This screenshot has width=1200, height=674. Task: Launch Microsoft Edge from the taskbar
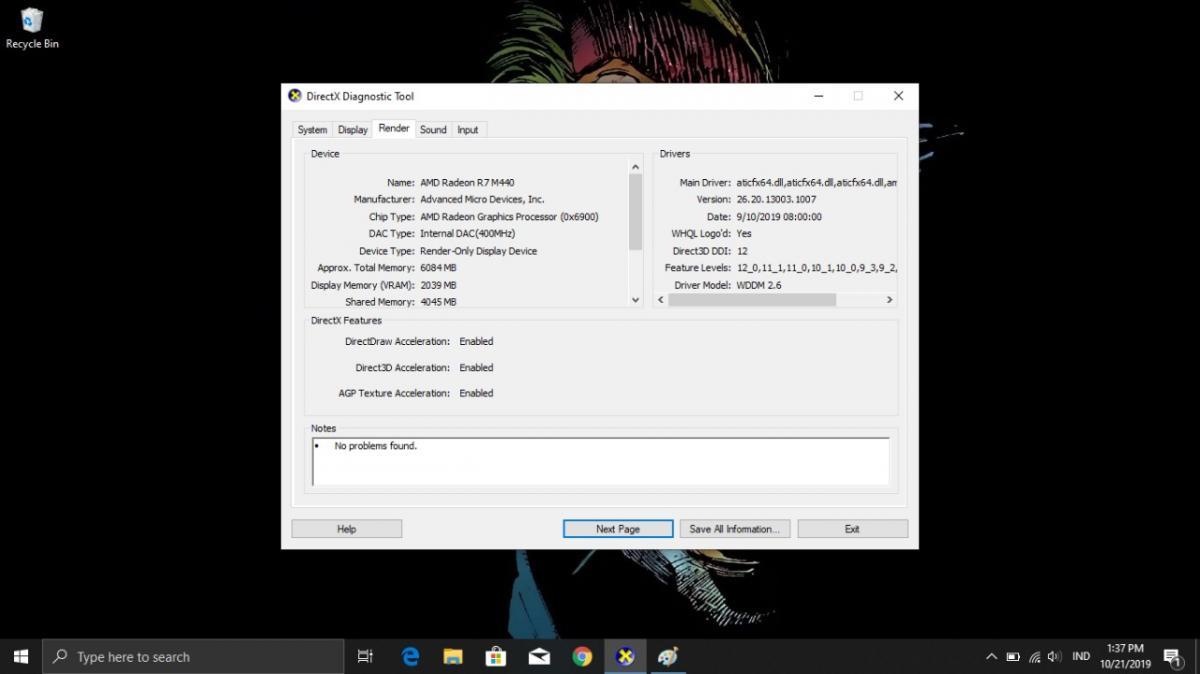click(x=410, y=656)
